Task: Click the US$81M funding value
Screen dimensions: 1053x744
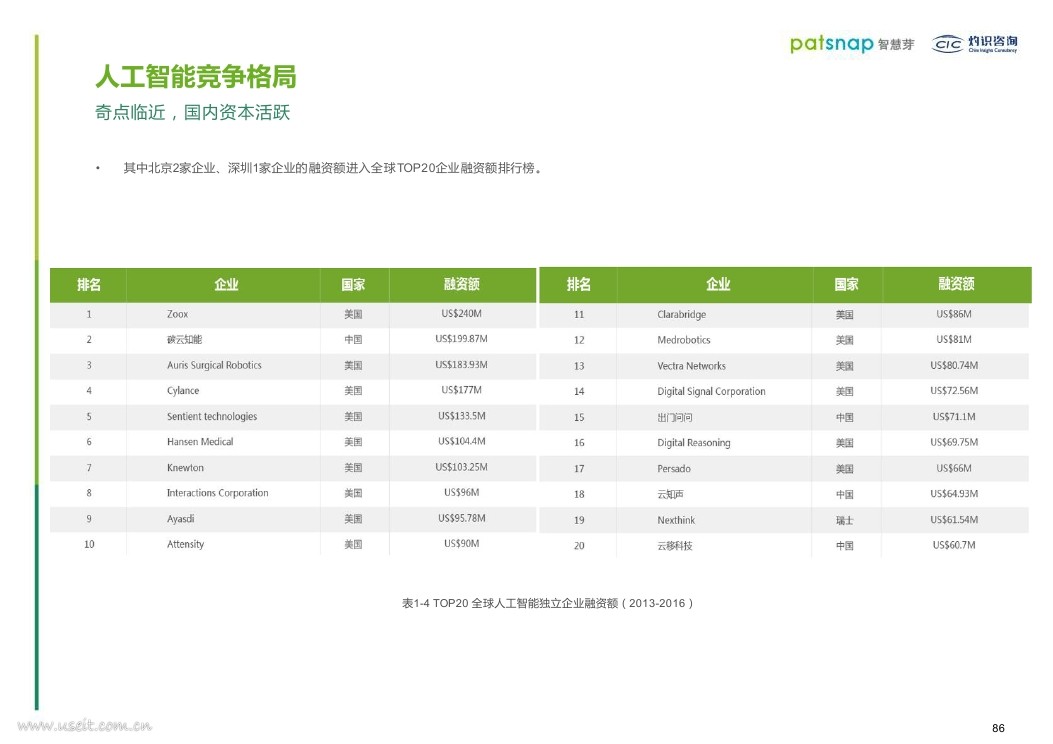Action: click(954, 339)
